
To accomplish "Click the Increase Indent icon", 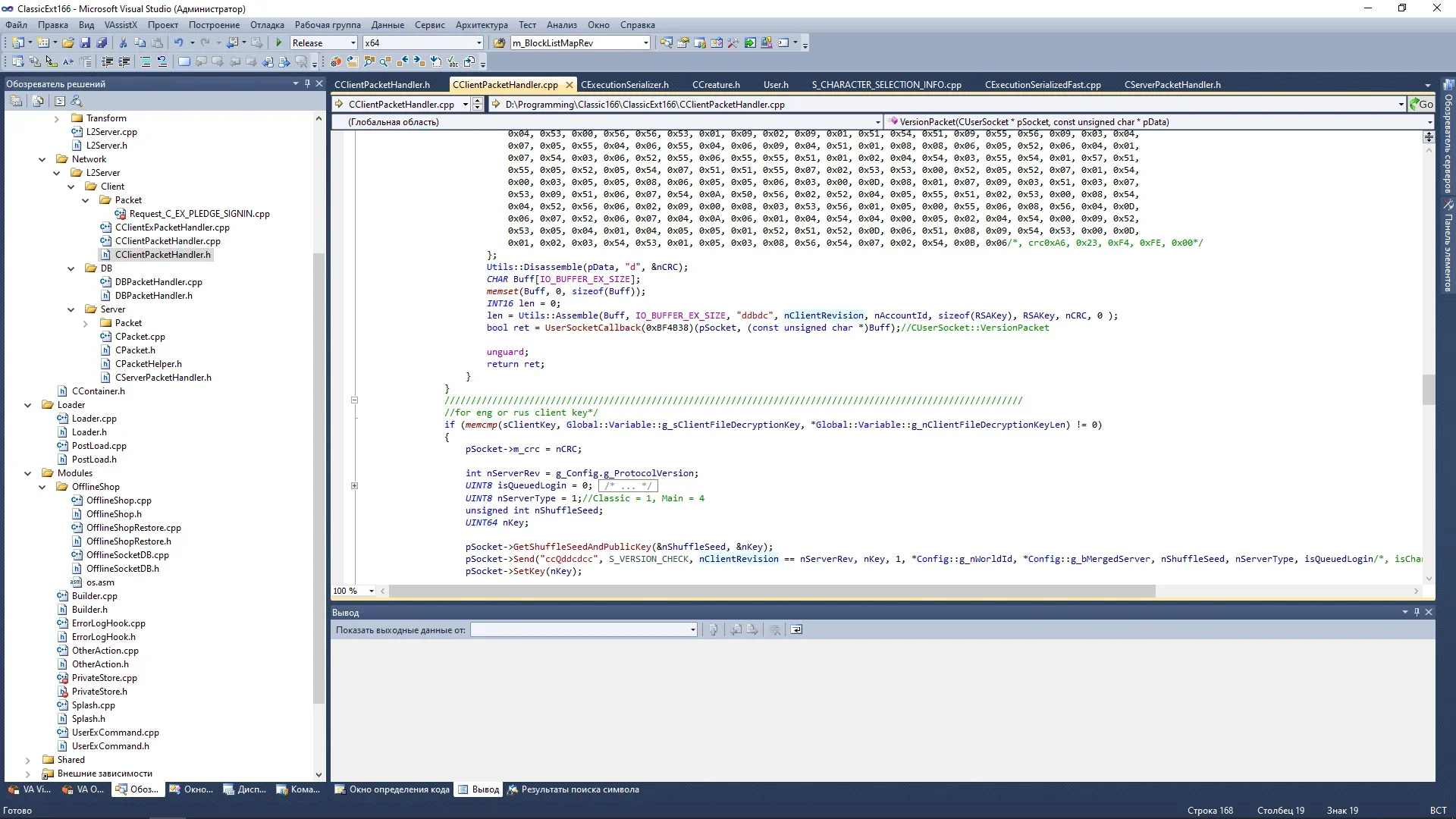I will tap(124, 62).
